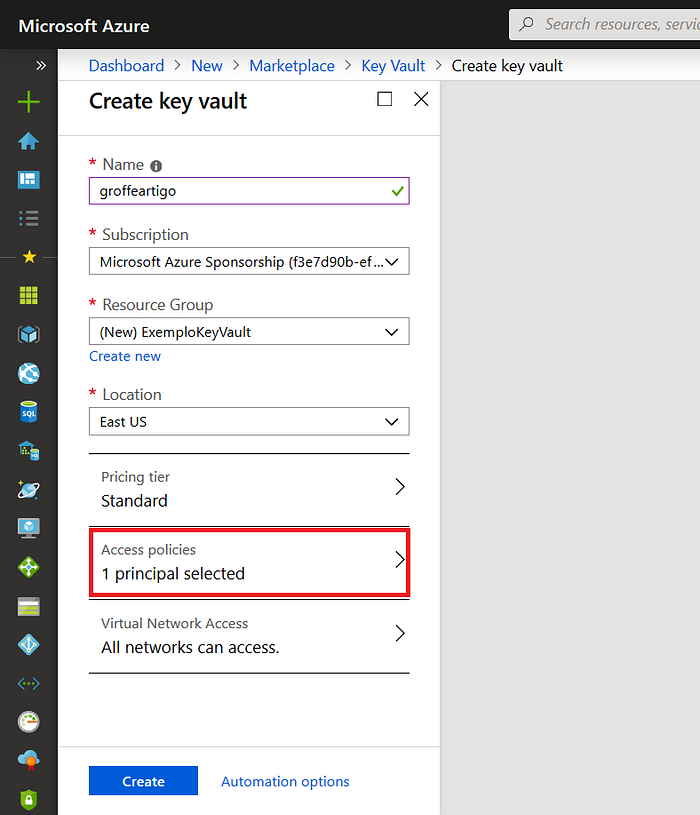Go to Home via the house icon
The width and height of the screenshot is (700, 815).
[x=29, y=141]
